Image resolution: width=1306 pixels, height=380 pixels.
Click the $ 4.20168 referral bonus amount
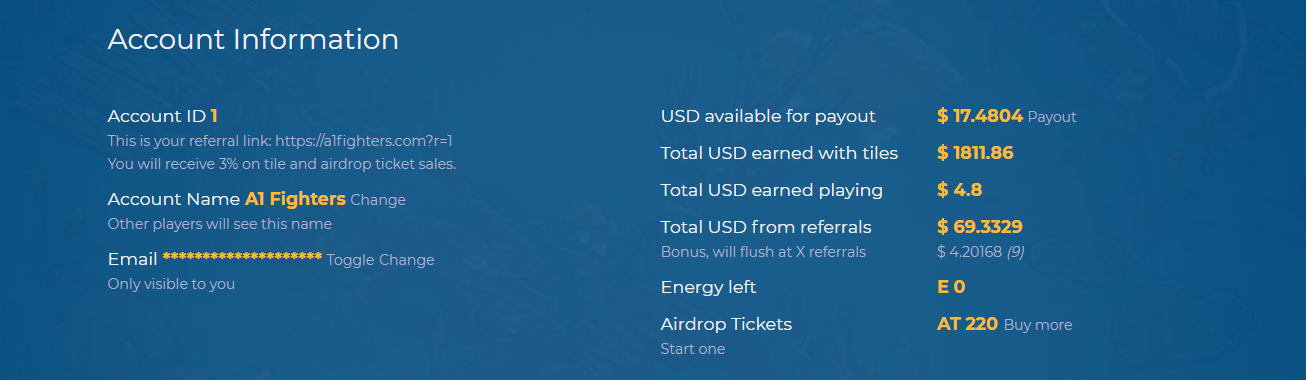coord(969,252)
